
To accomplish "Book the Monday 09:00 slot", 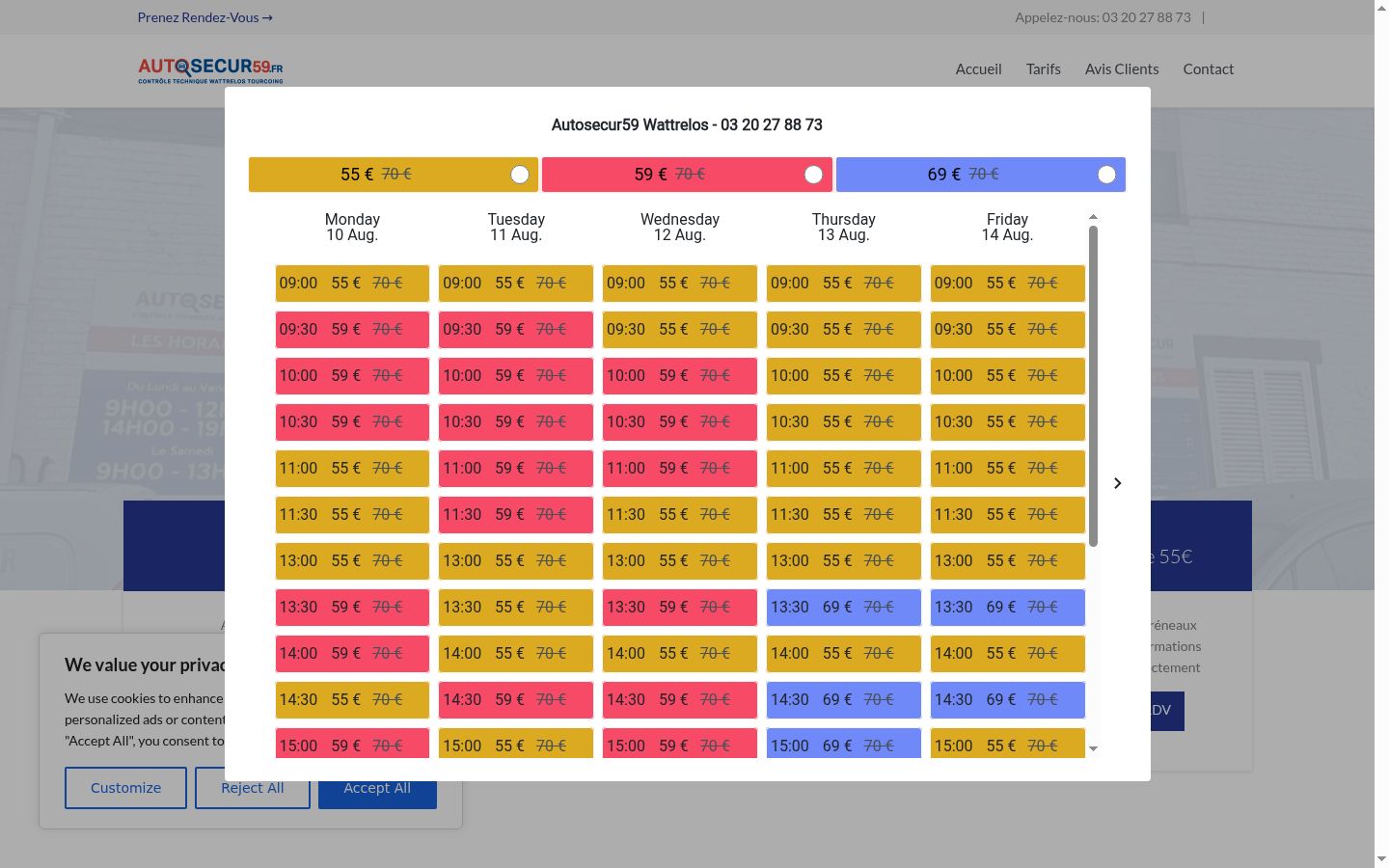I will [x=352, y=284].
